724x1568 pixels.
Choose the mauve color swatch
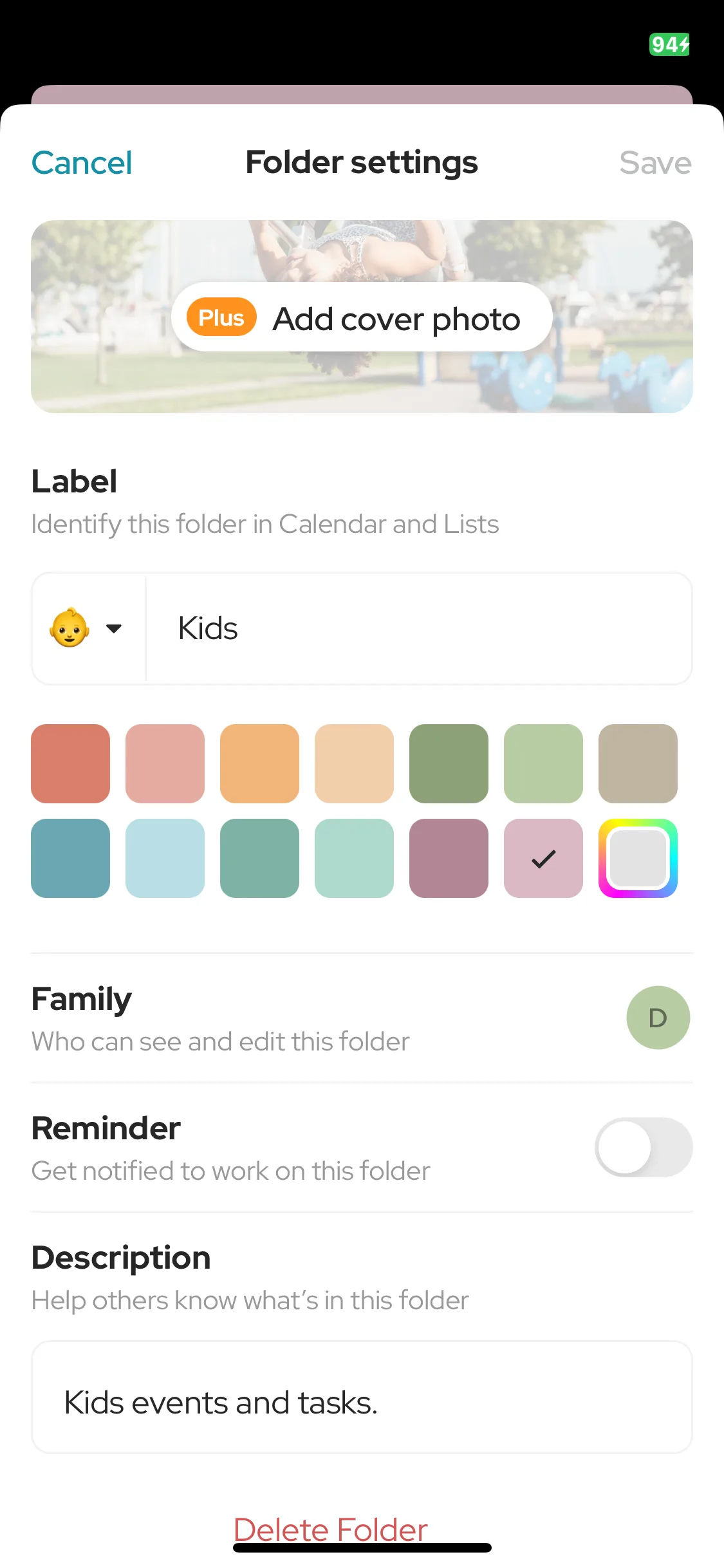point(449,858)
